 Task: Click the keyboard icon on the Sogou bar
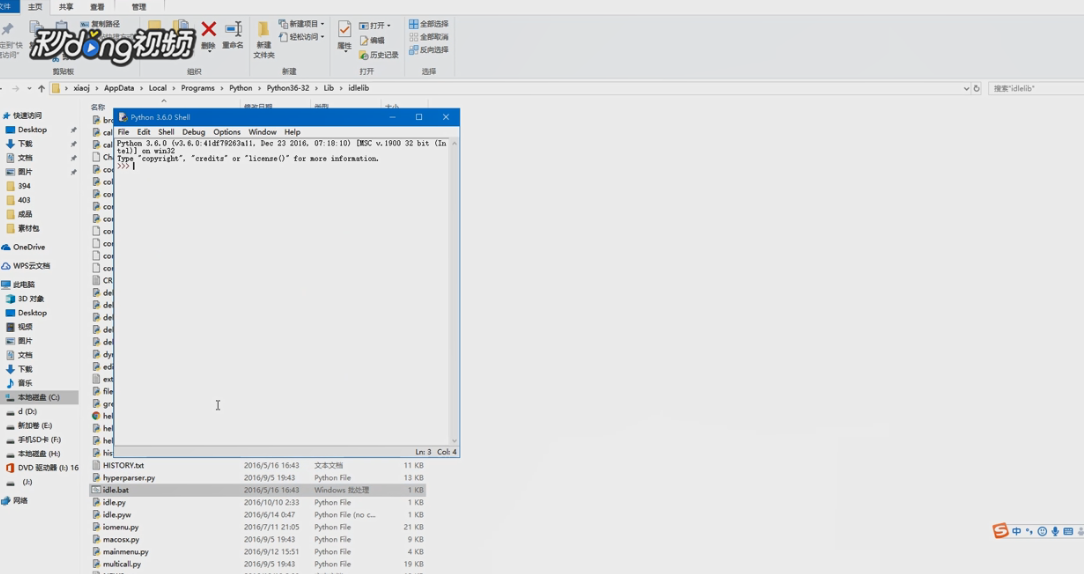[1068, 531]
